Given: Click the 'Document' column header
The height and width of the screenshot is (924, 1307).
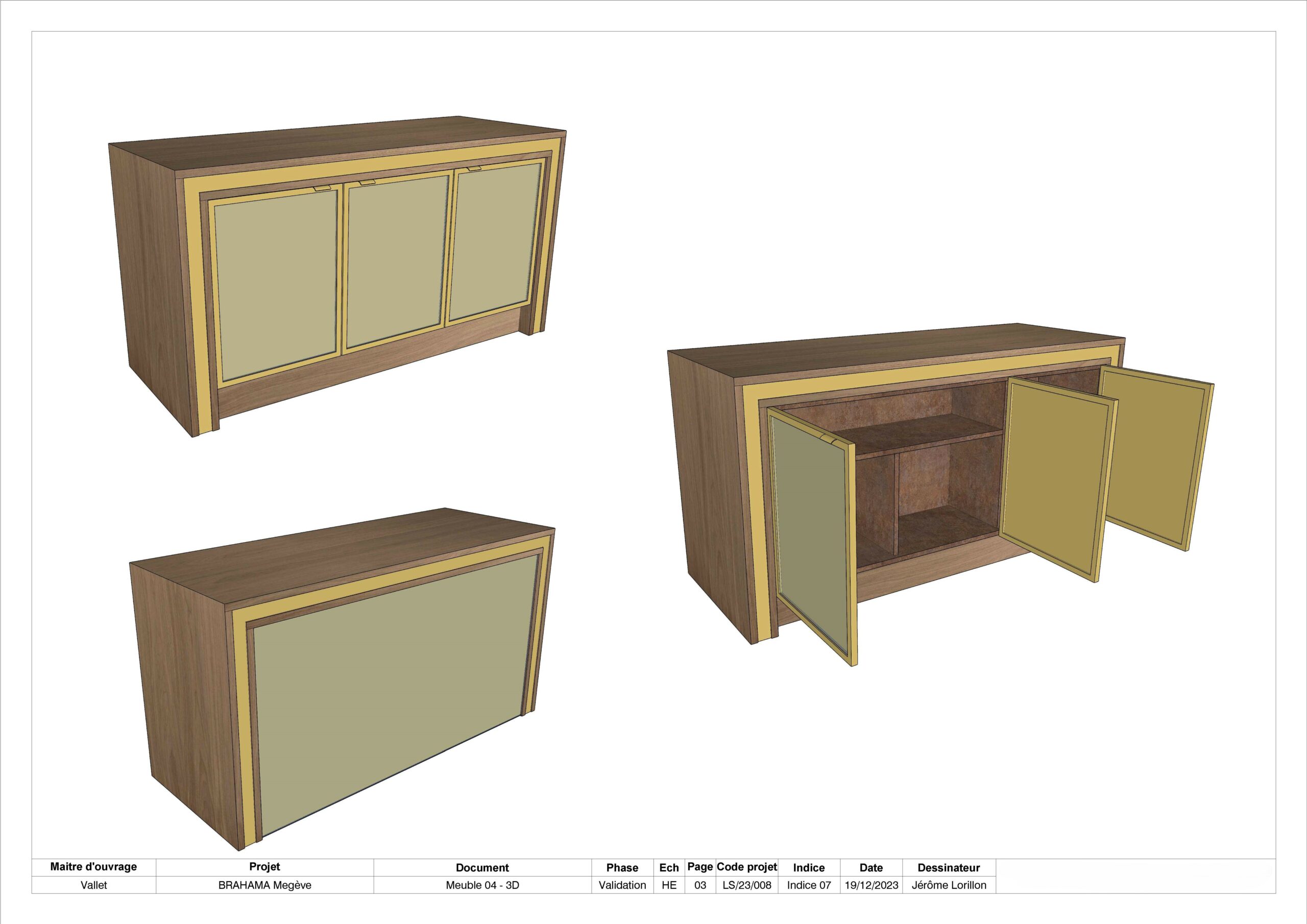Looking at the screenshot, I should (x=482, y=868).
